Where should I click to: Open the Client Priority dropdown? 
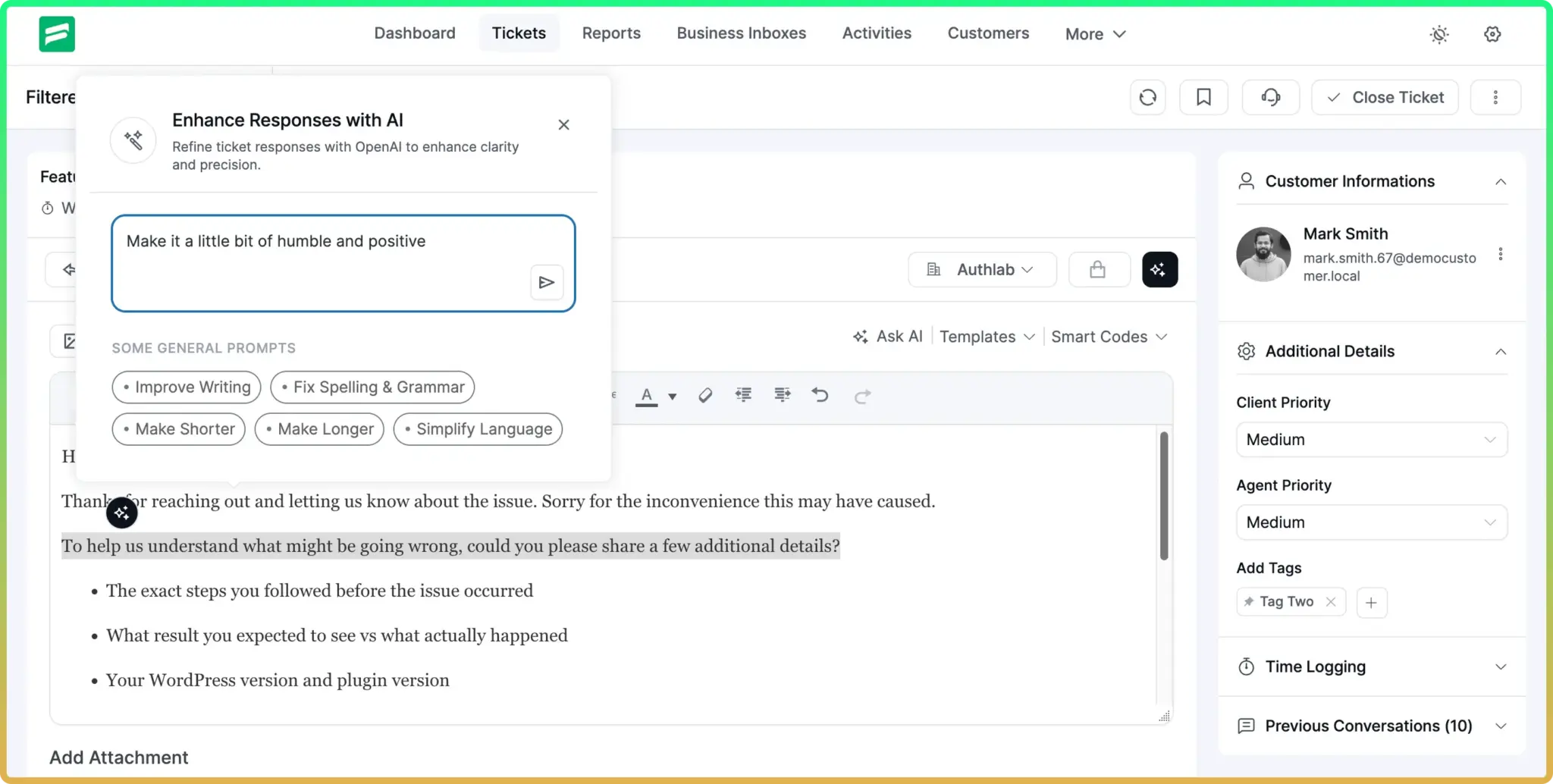(x=1371, y=440)
